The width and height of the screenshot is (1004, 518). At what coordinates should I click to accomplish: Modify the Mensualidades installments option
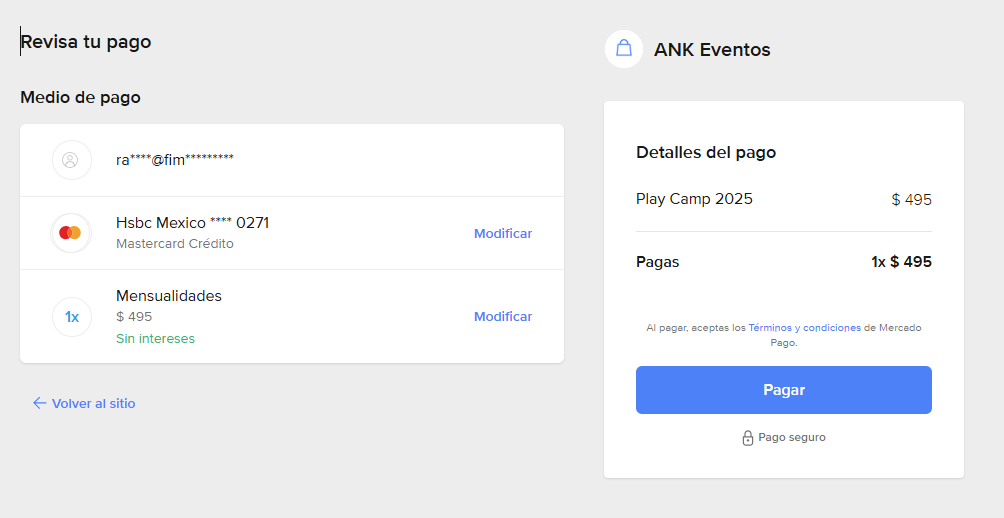coord(503,317)
